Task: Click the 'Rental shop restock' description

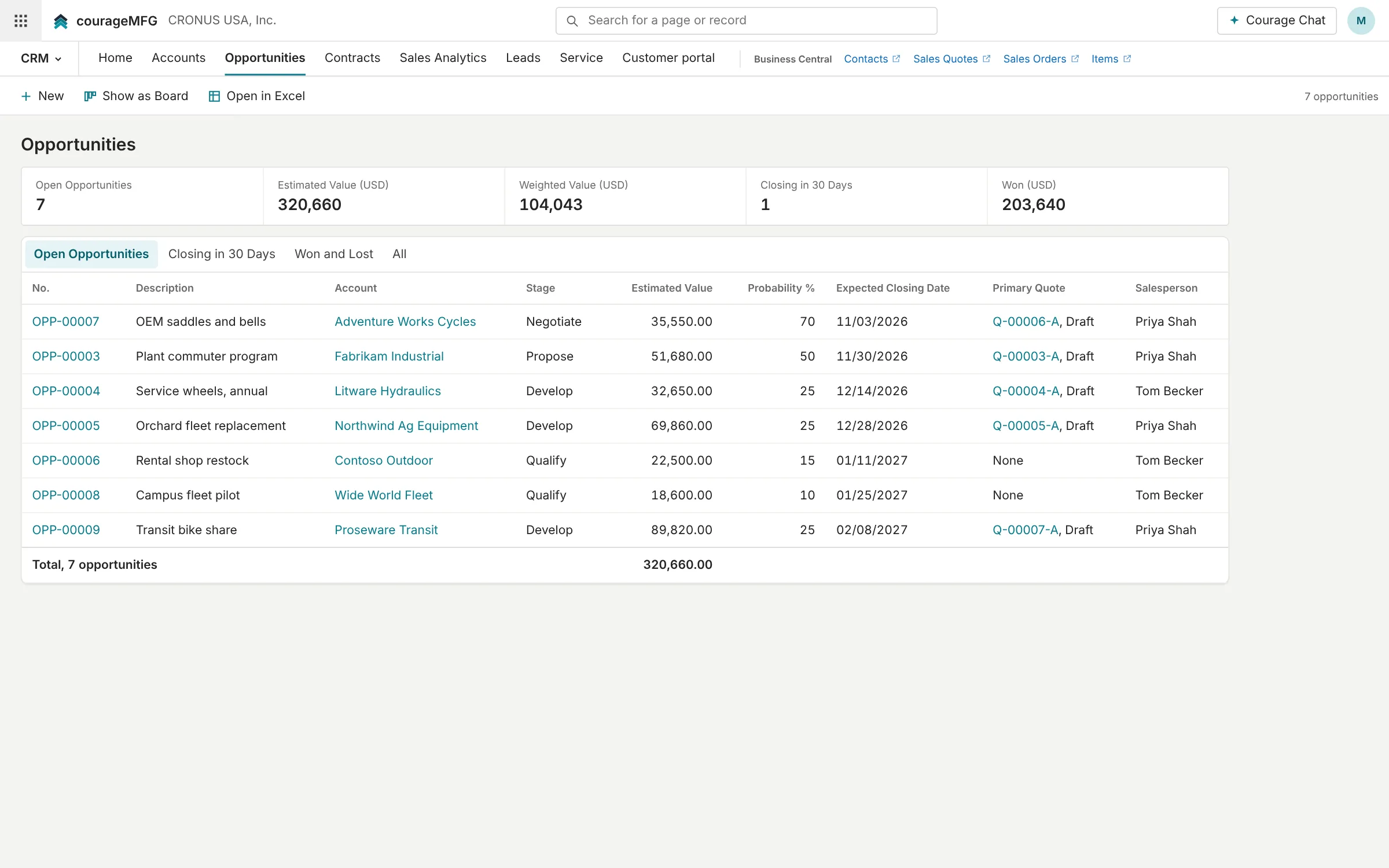Action: (192, 461)
